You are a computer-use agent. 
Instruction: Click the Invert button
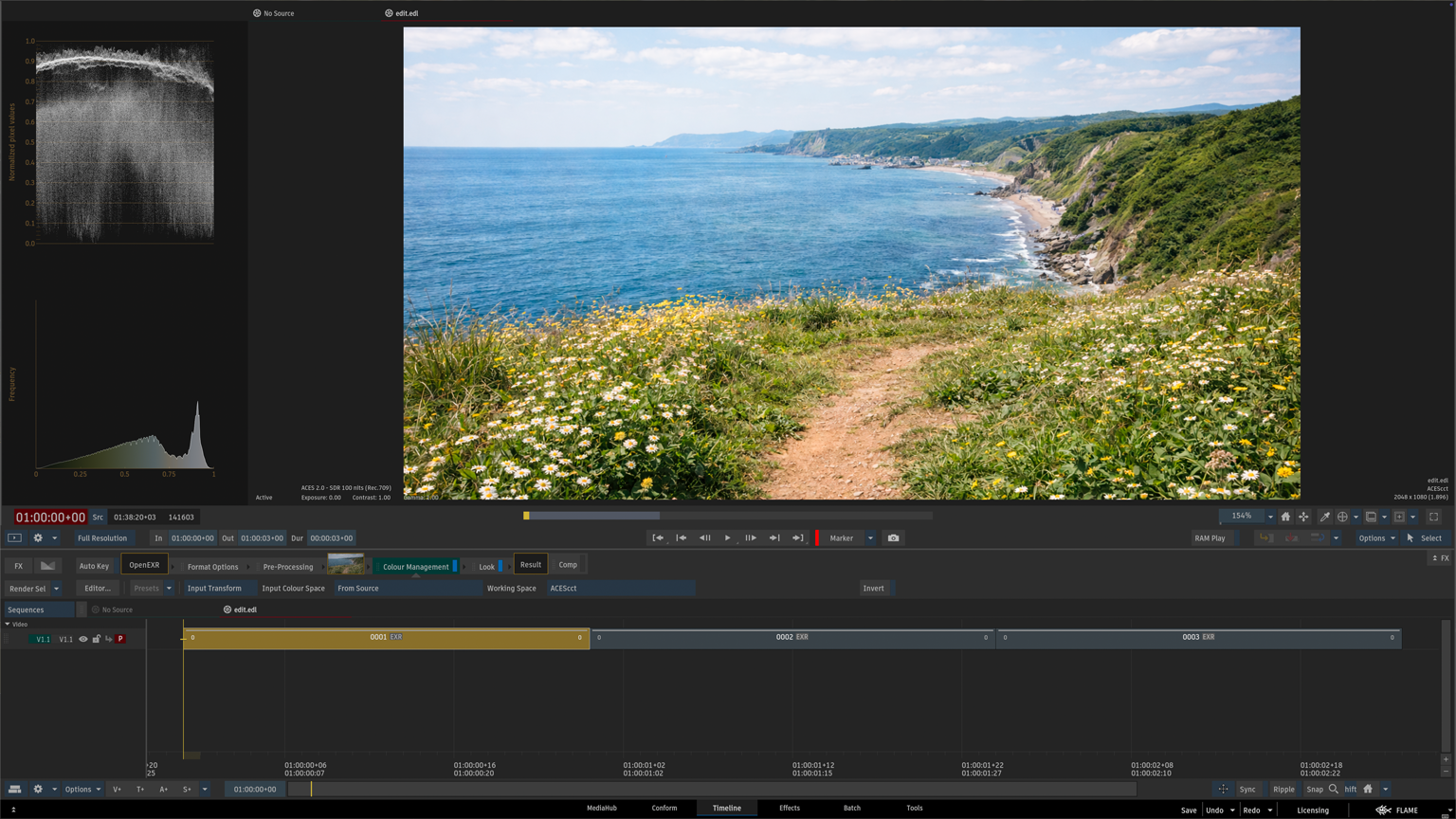[x=873, y=588]
